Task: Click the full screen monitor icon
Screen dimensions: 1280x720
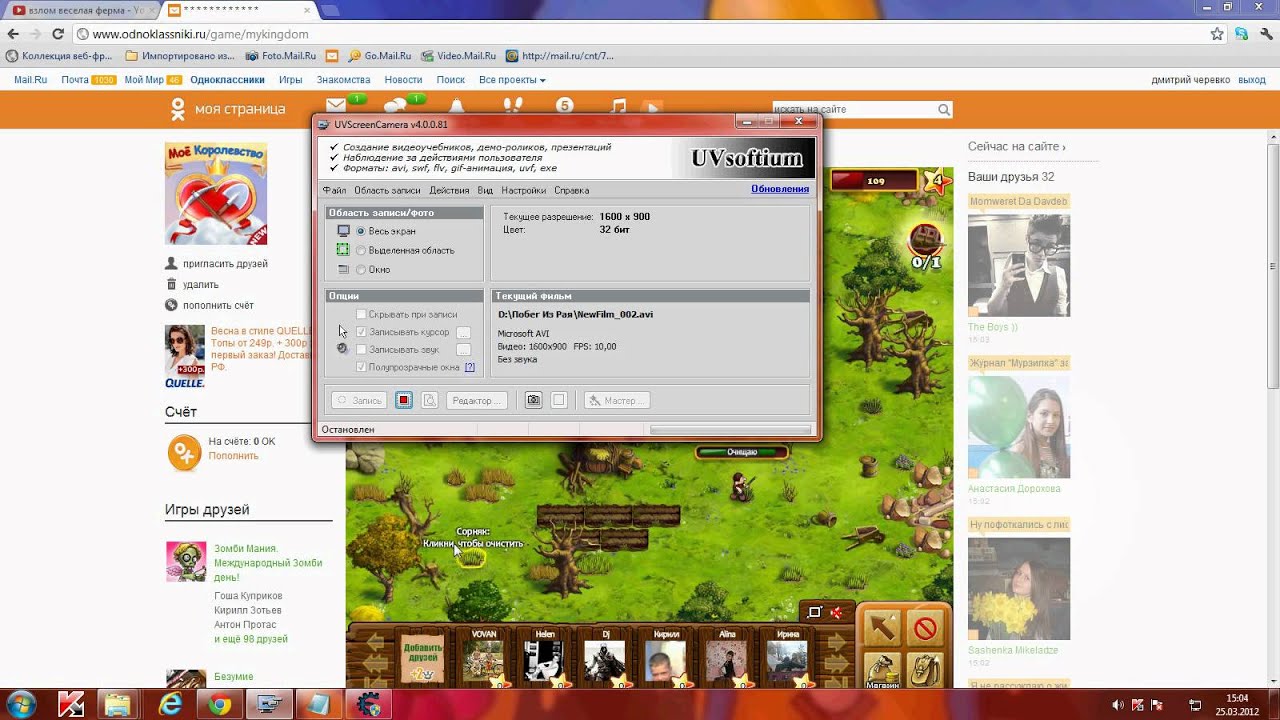Action: tap(343, 231)
